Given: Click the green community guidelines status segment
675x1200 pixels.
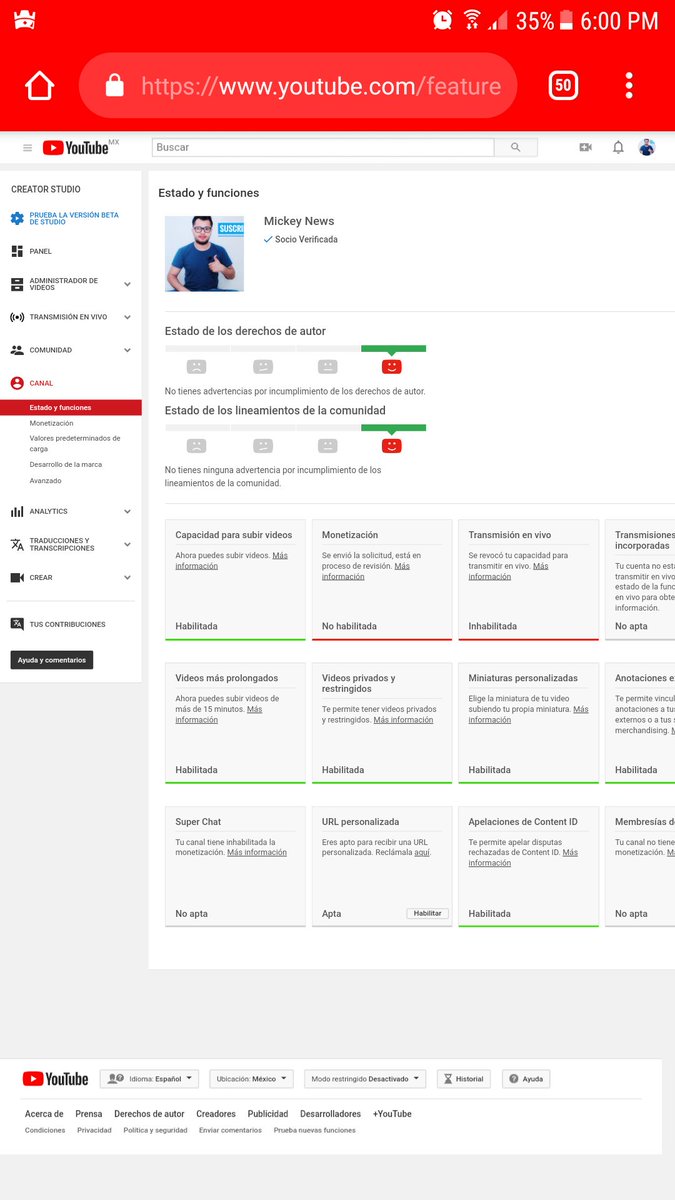Looking at the screenshot, I should tap(393, 428).
